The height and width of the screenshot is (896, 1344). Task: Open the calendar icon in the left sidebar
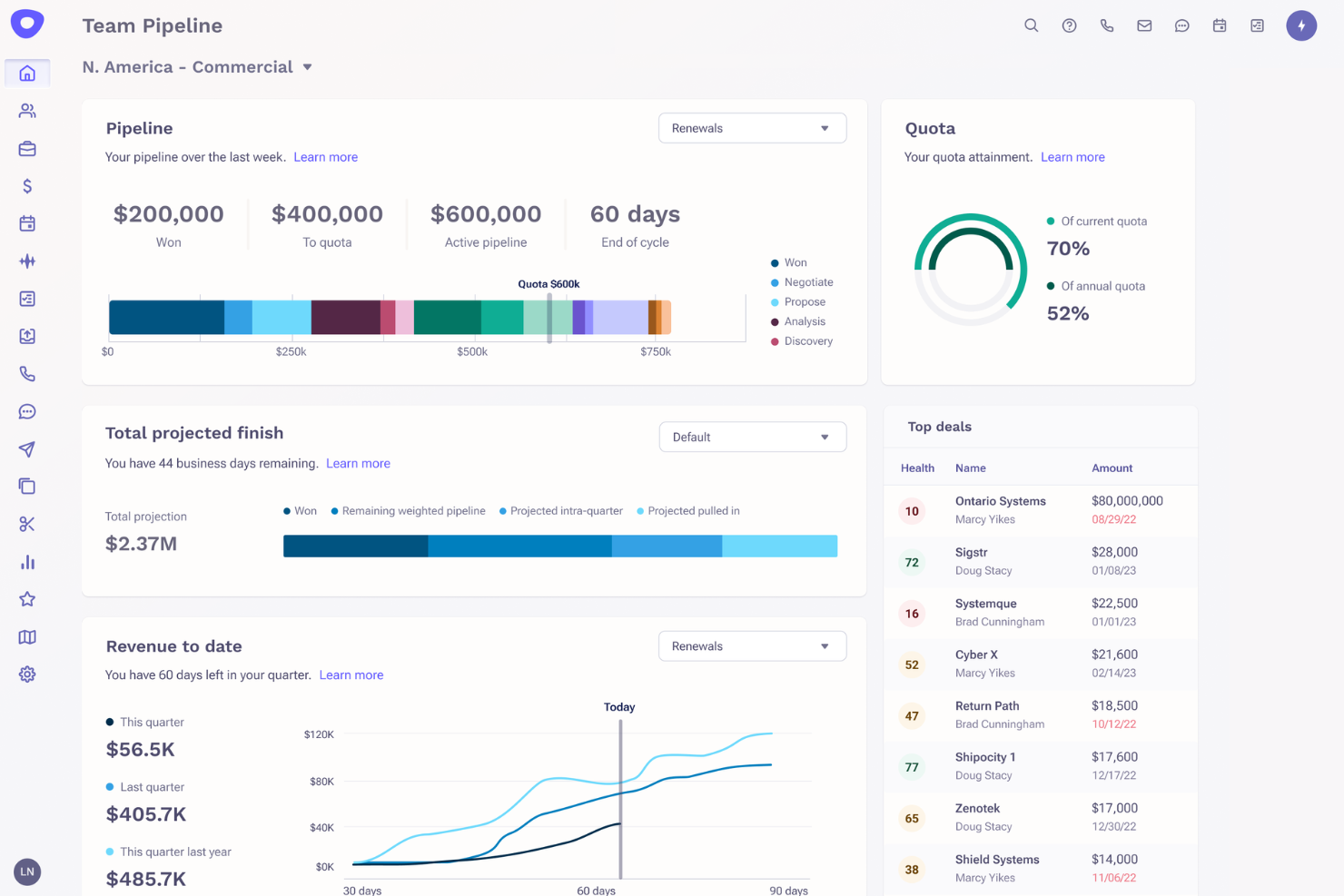(x=27, y=223)
